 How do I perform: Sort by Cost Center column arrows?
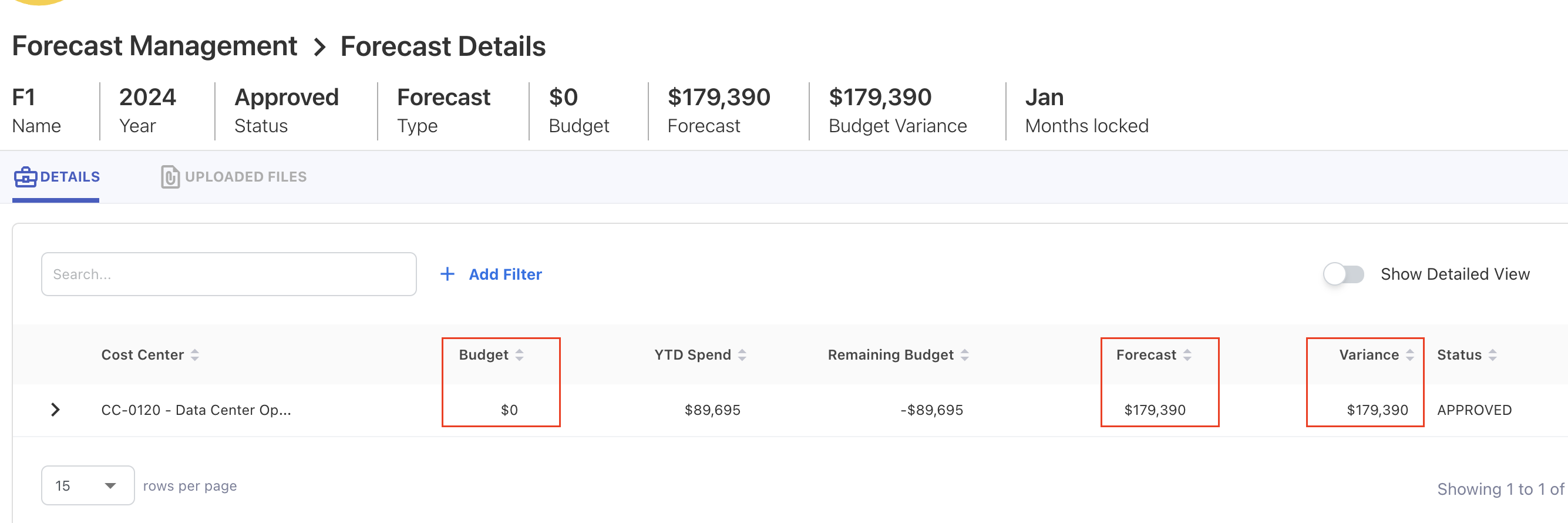[195, 355]
